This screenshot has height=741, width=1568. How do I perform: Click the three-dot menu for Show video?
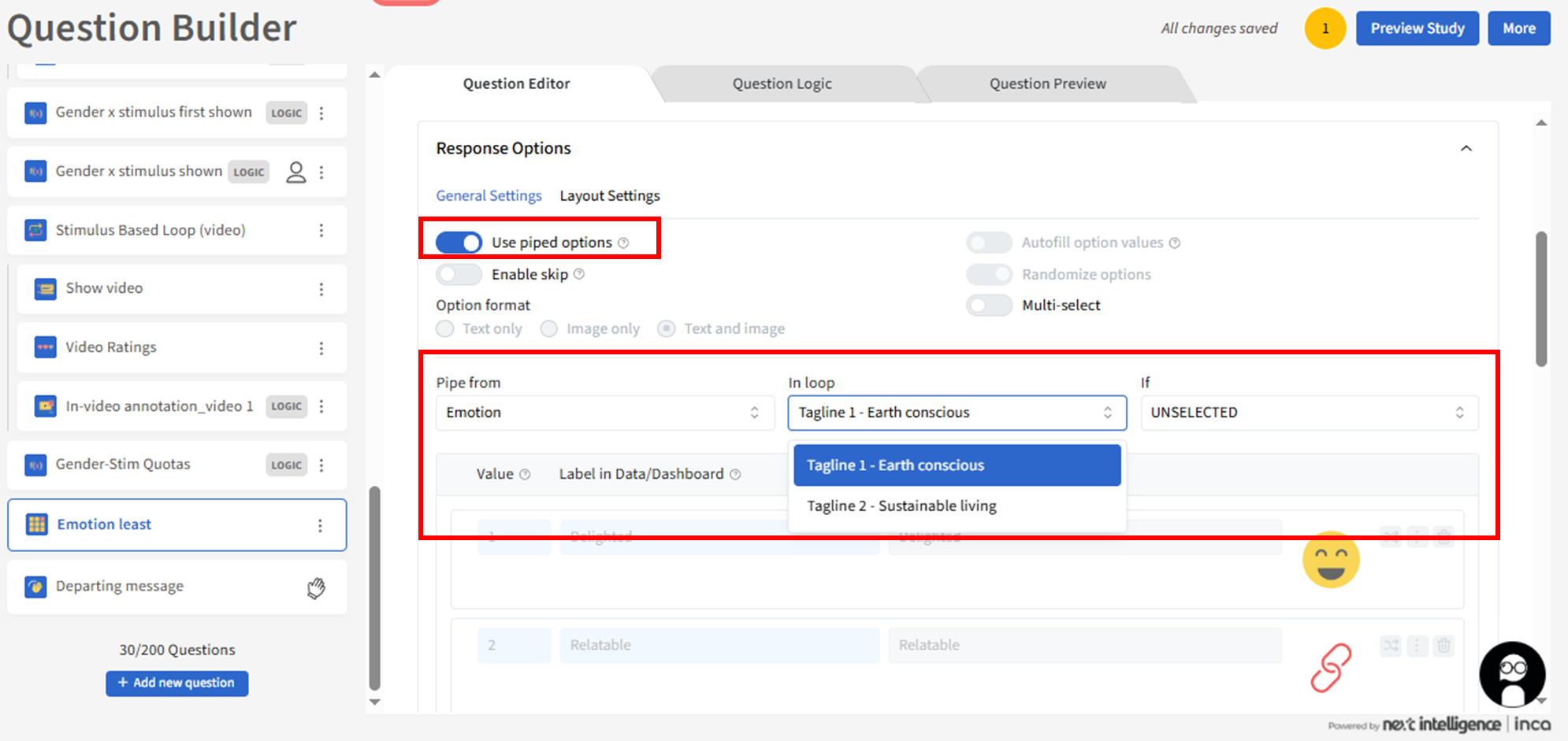tap(321, 289)
